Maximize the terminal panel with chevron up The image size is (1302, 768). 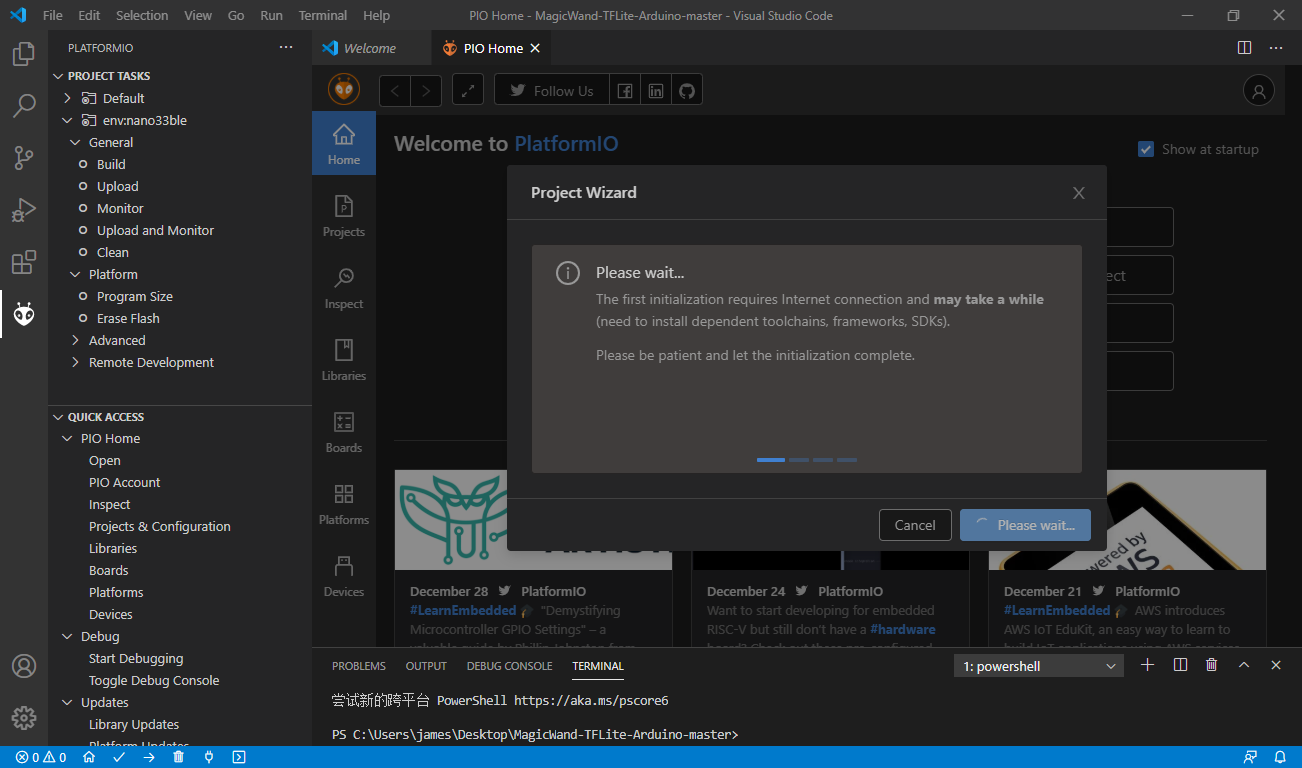[1244, 665]
